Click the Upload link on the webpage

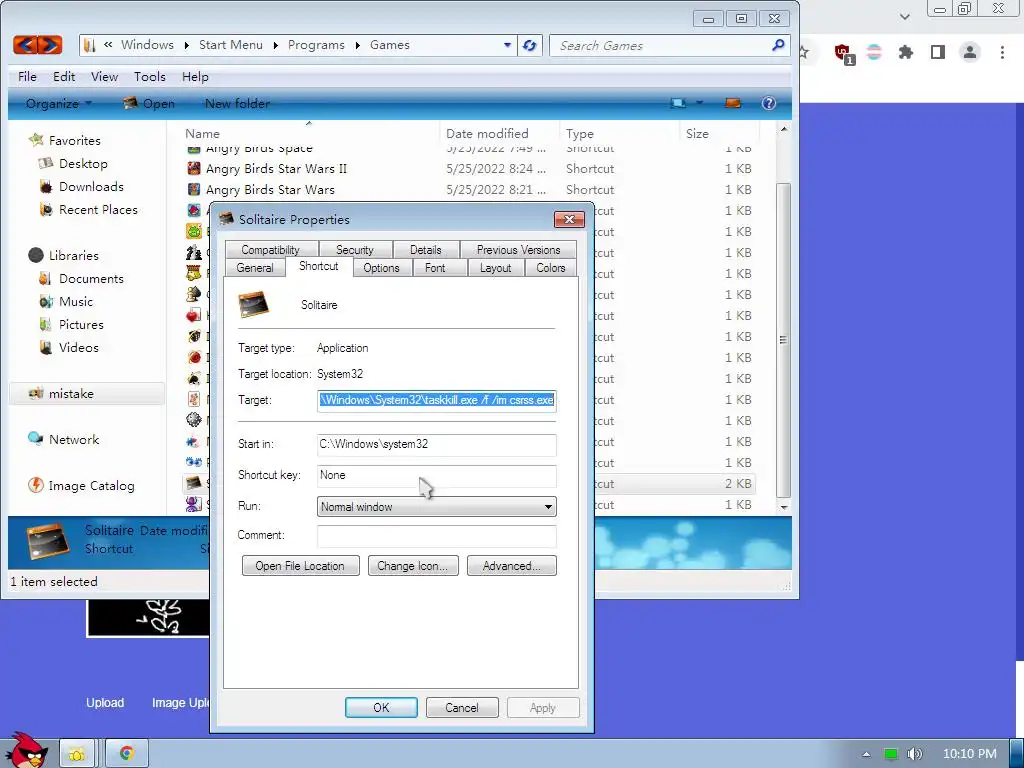pos(105,703)
